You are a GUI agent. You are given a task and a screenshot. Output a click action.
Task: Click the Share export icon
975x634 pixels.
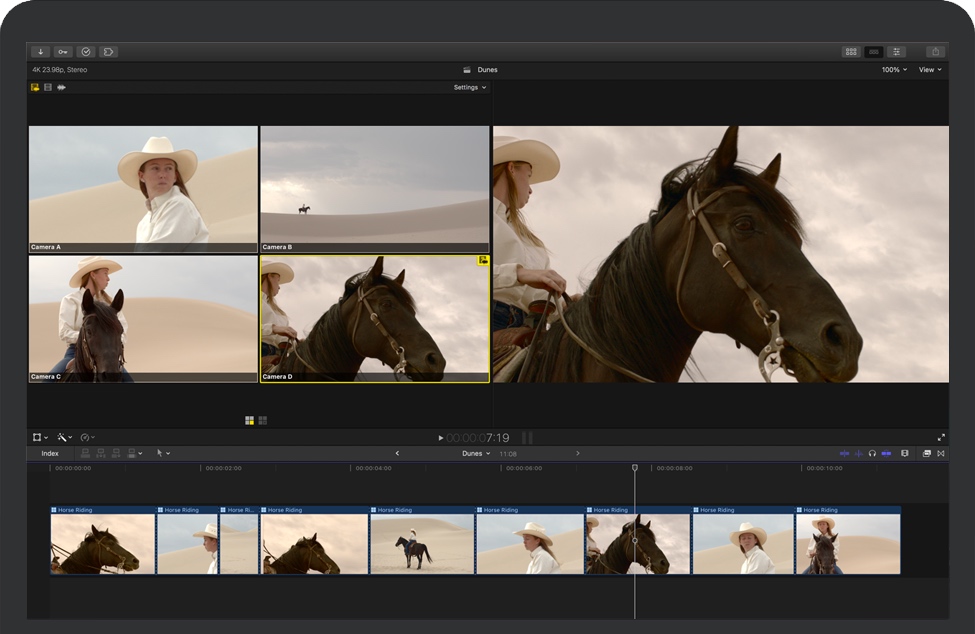[x=935, y=51]
